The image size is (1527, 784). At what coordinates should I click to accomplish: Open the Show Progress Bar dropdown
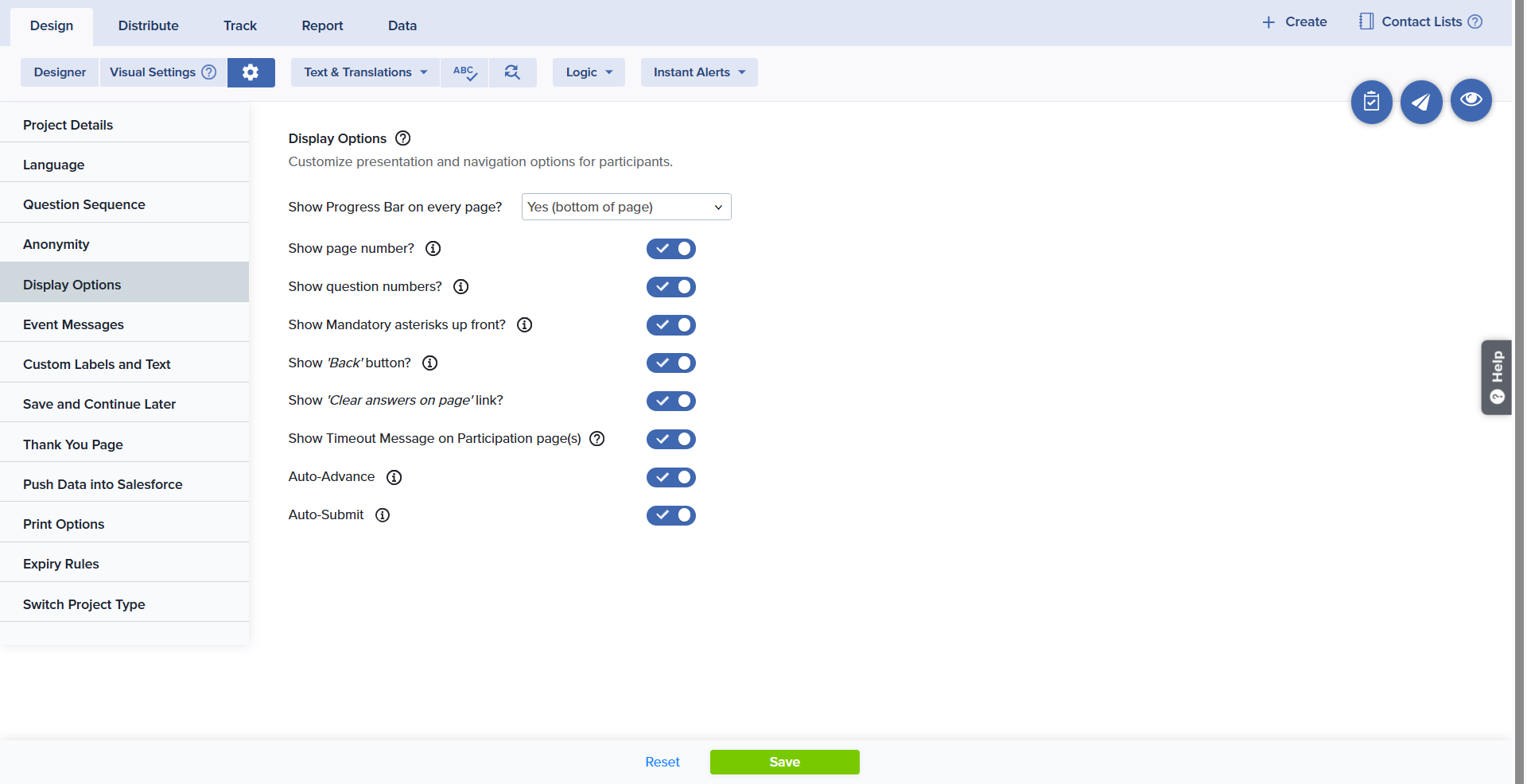click(626, 207)
